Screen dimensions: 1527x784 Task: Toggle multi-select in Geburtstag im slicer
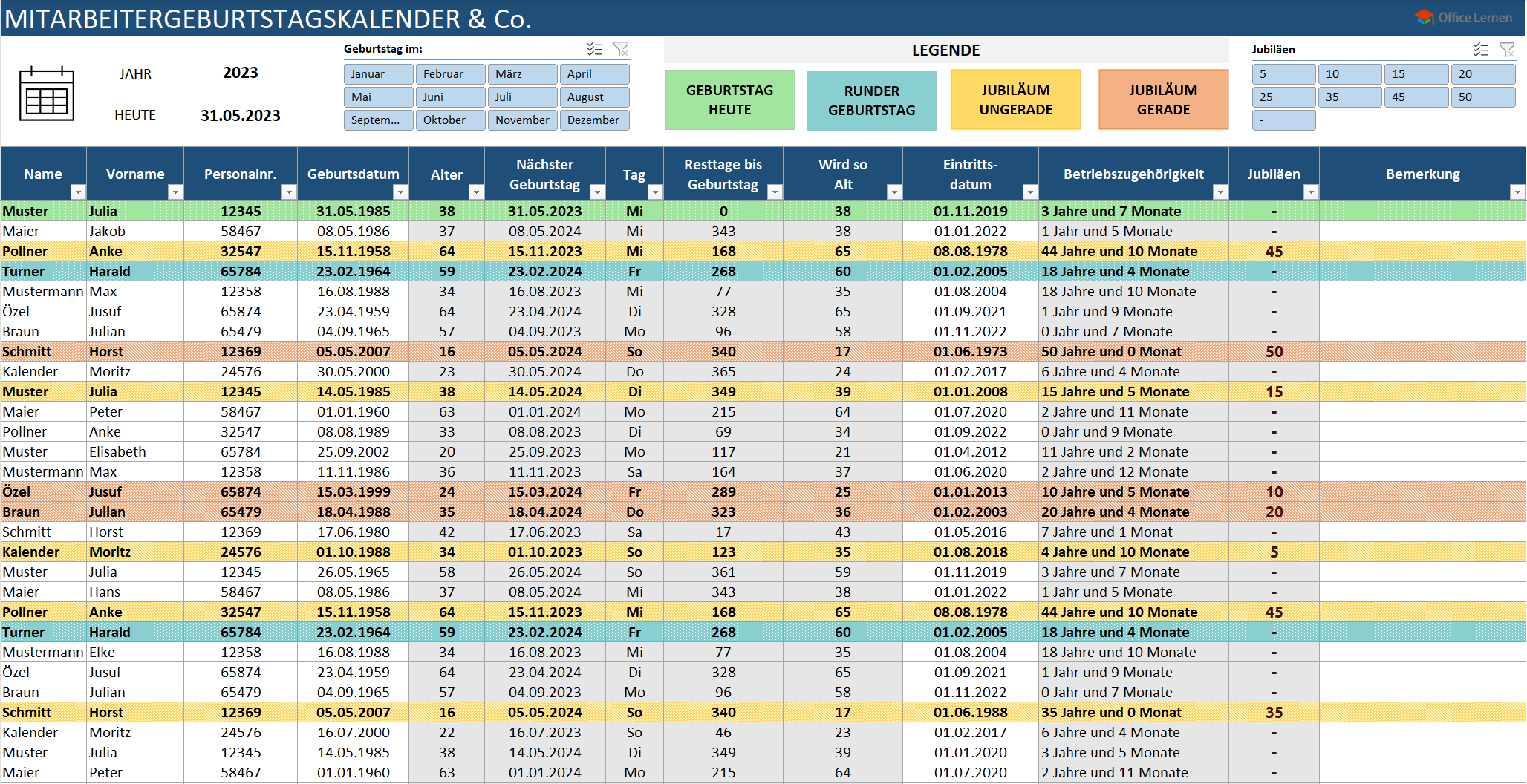point(594,49)
